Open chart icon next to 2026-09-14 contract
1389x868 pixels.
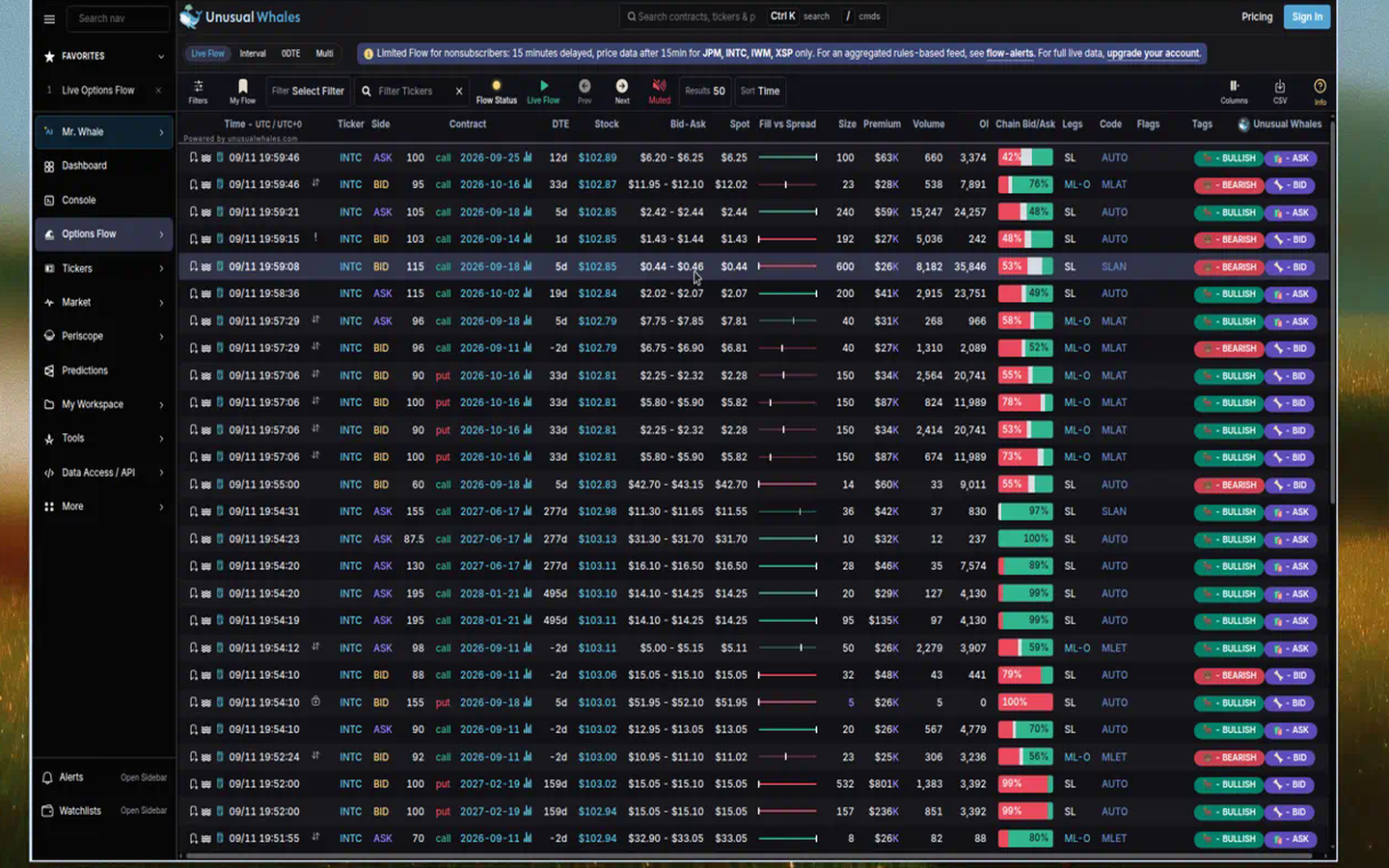(527, 238)
